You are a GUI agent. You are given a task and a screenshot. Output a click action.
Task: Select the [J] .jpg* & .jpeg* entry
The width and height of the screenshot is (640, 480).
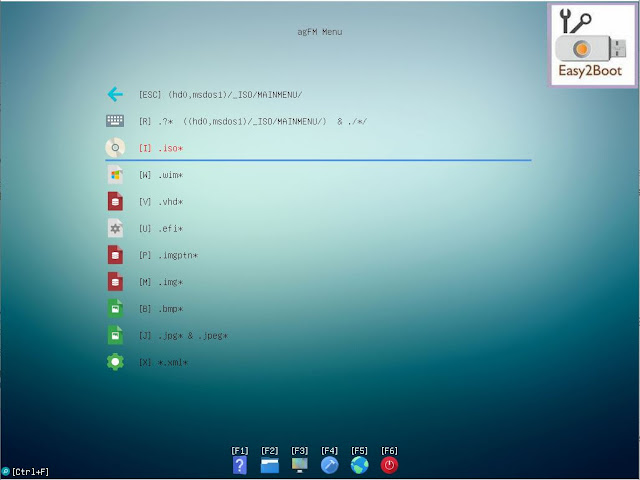tap(183, 336)
